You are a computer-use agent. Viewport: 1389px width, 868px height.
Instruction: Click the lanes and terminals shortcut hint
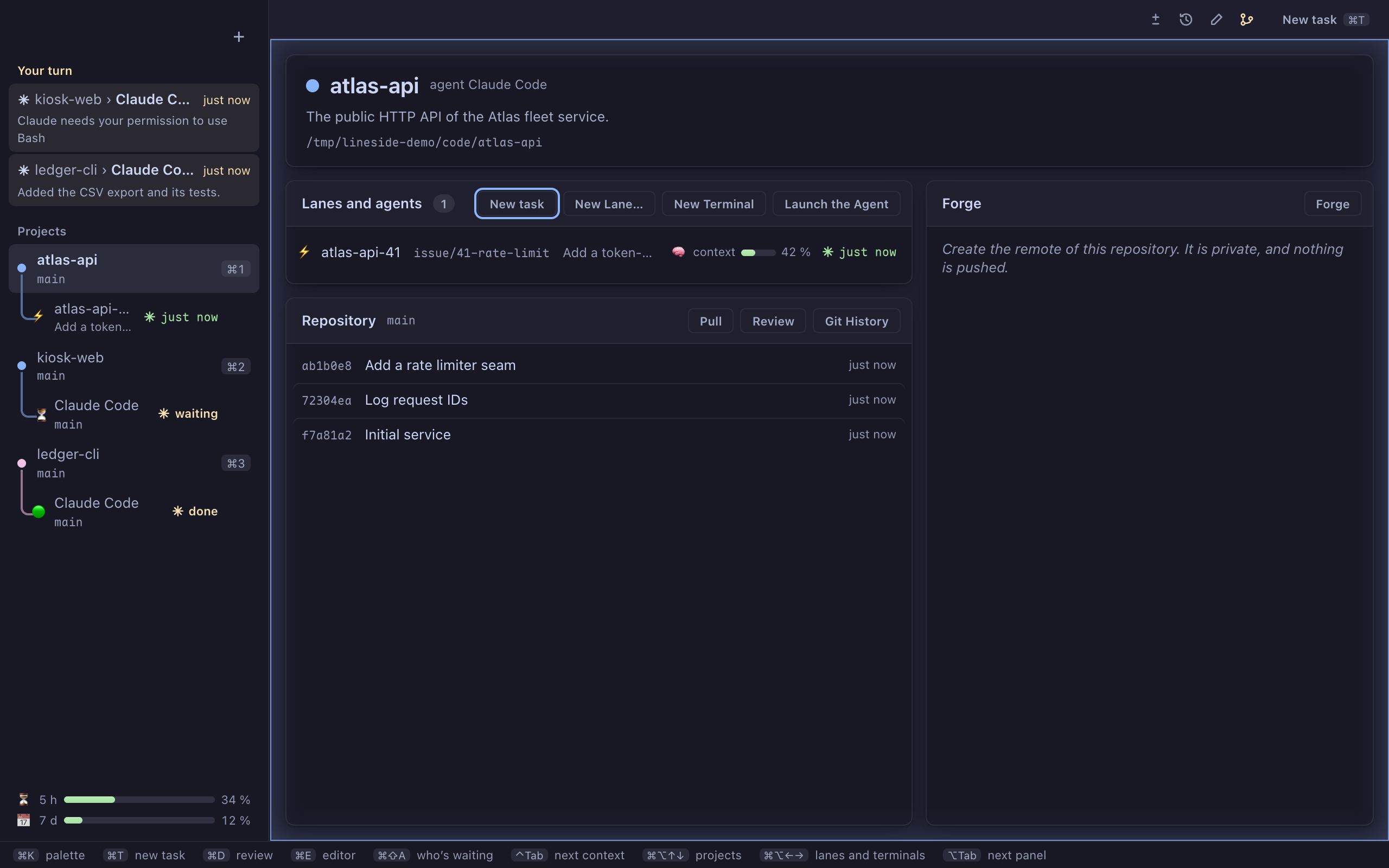(843, 856)
